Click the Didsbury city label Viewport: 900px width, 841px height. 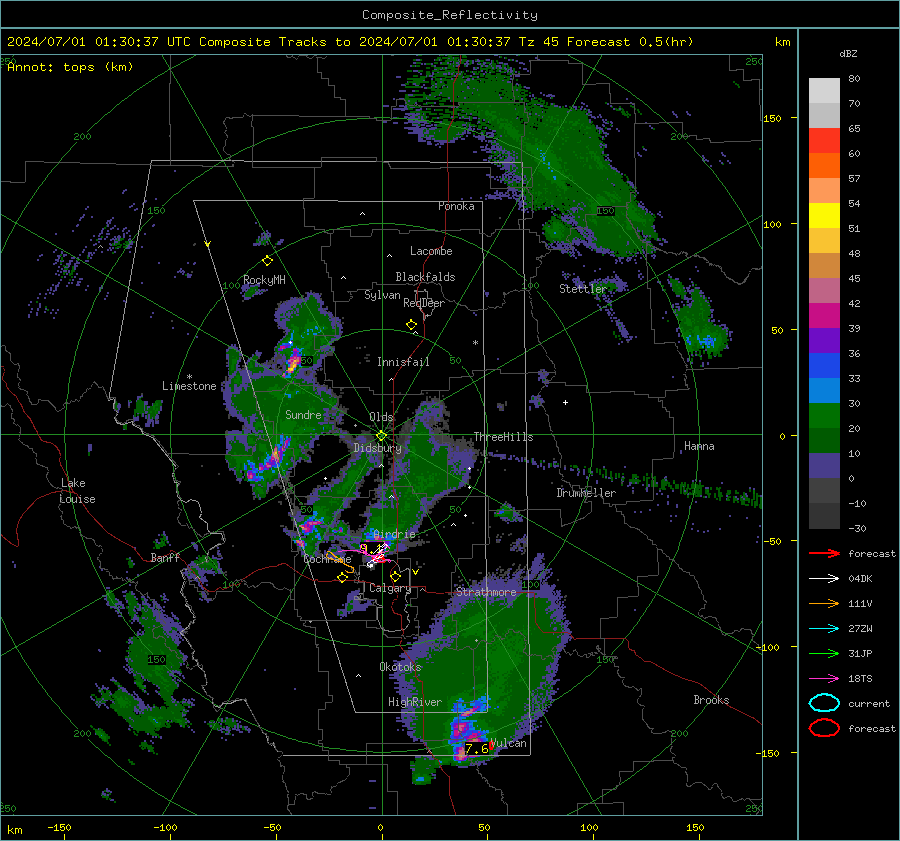click(378, 448)
